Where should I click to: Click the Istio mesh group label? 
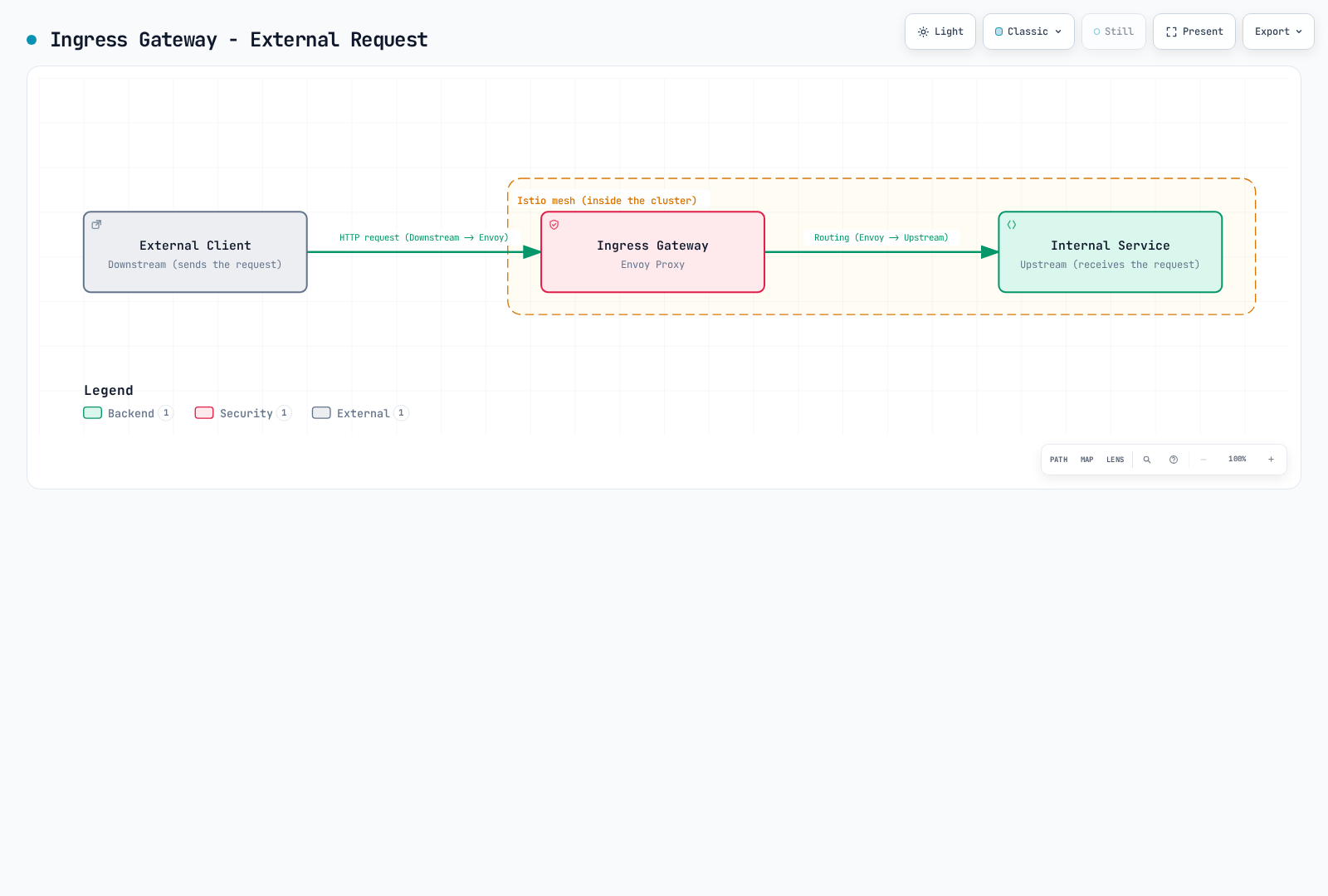click(x=607, y=201)
